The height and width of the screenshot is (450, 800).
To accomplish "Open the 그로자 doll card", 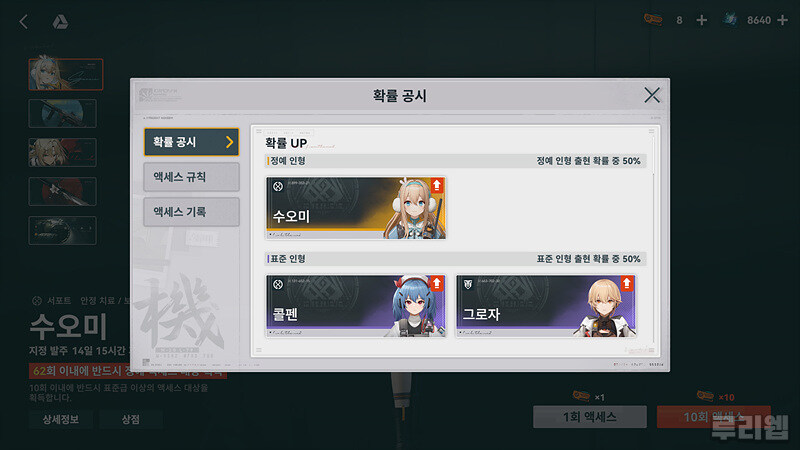I will [x=546, y=306].
